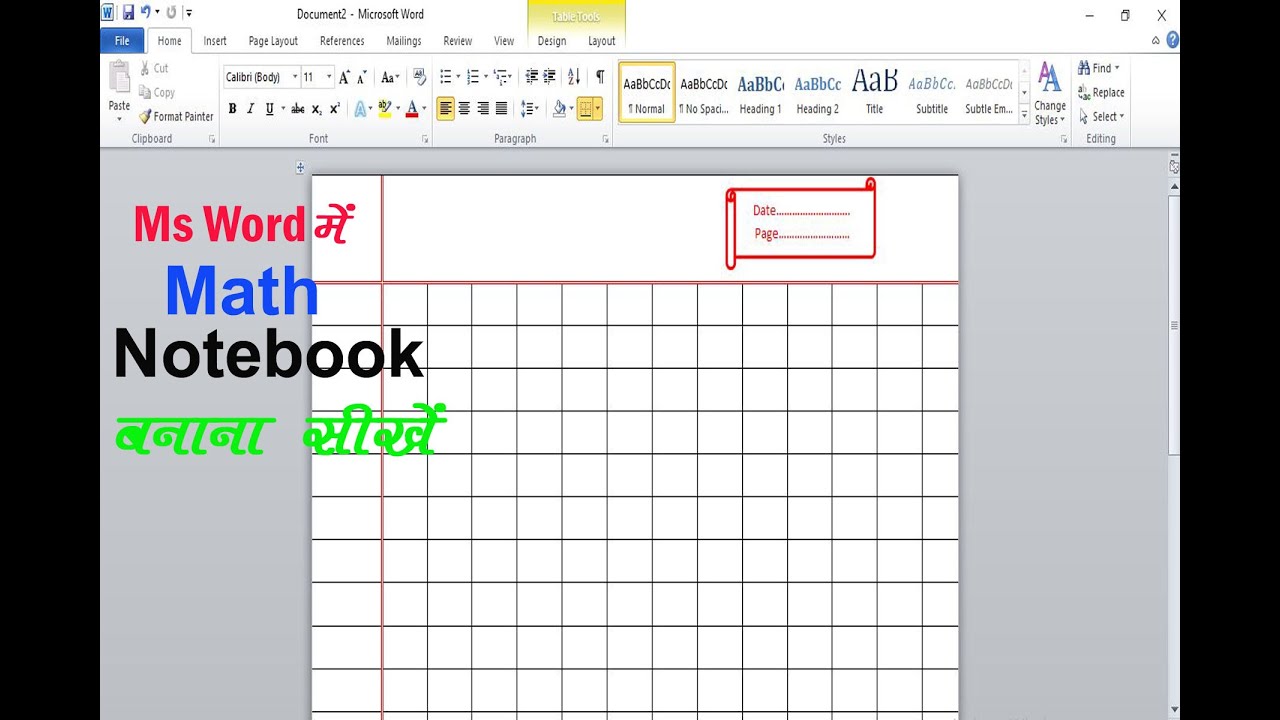Image resolution: width=1280 pixels, height=720 pixels.
Task: Click the Bullets list icon
Action: (446, 77)
